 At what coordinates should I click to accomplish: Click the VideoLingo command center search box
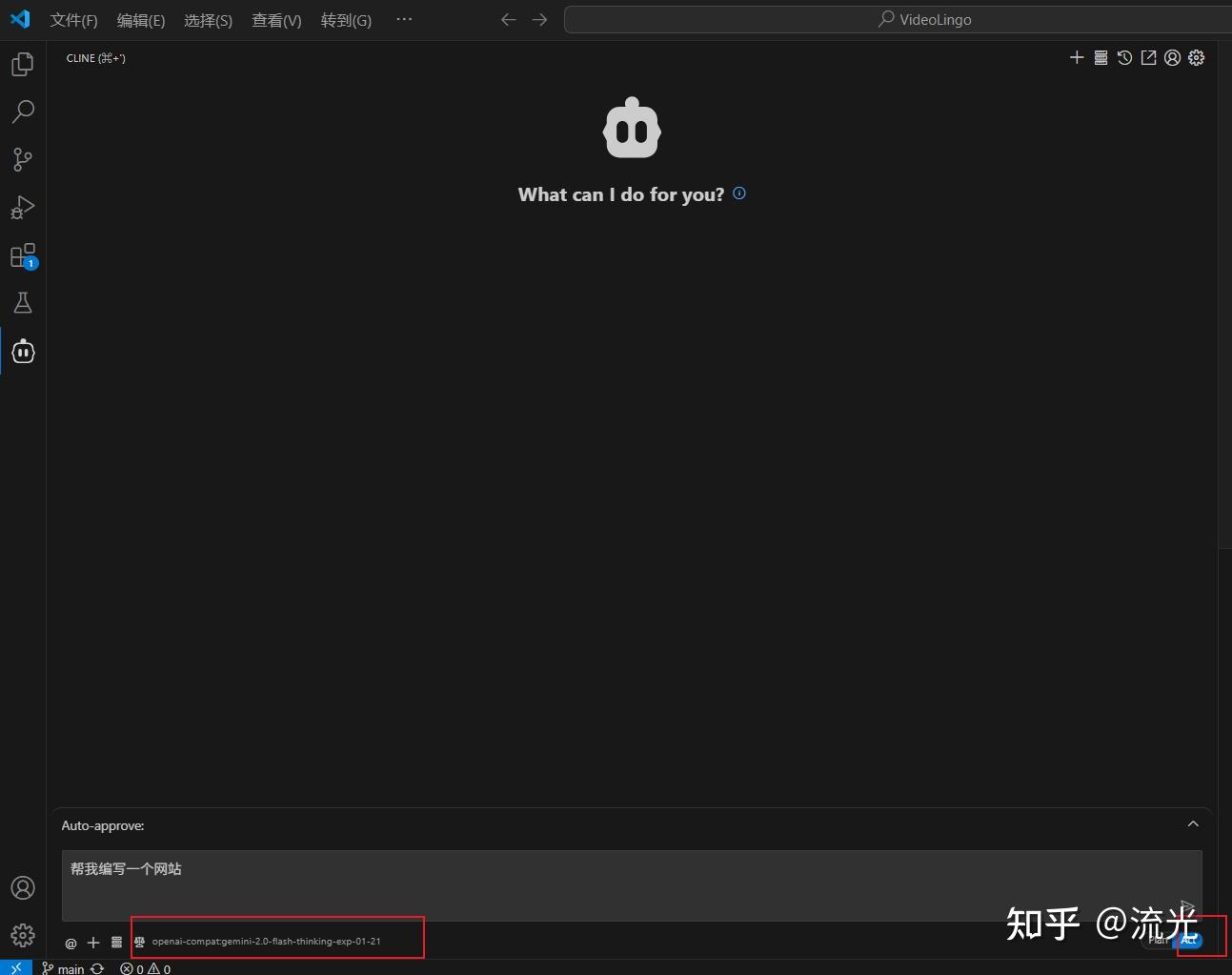(898, 19)
